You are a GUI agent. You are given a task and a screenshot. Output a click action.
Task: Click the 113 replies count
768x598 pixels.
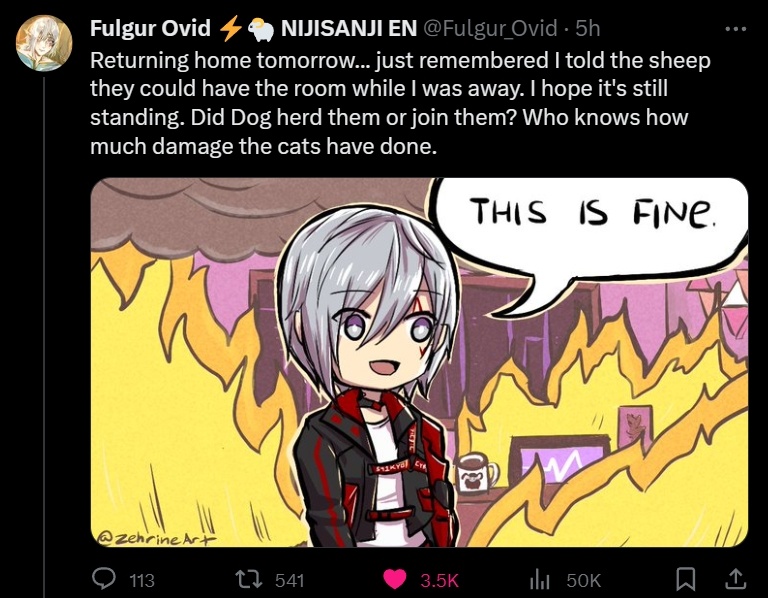point(142,580)
